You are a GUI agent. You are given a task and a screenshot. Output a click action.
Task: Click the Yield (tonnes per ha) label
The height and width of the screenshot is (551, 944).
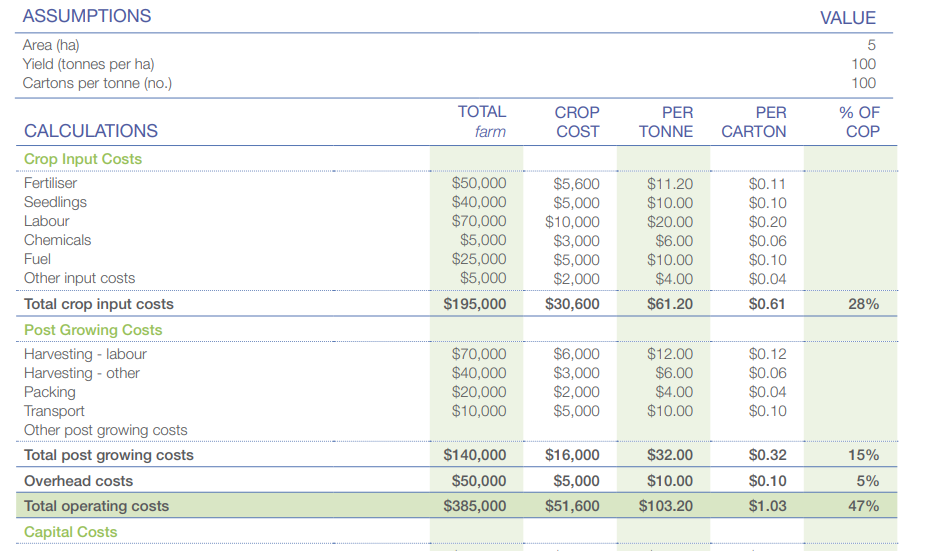(x=88, y=64)
